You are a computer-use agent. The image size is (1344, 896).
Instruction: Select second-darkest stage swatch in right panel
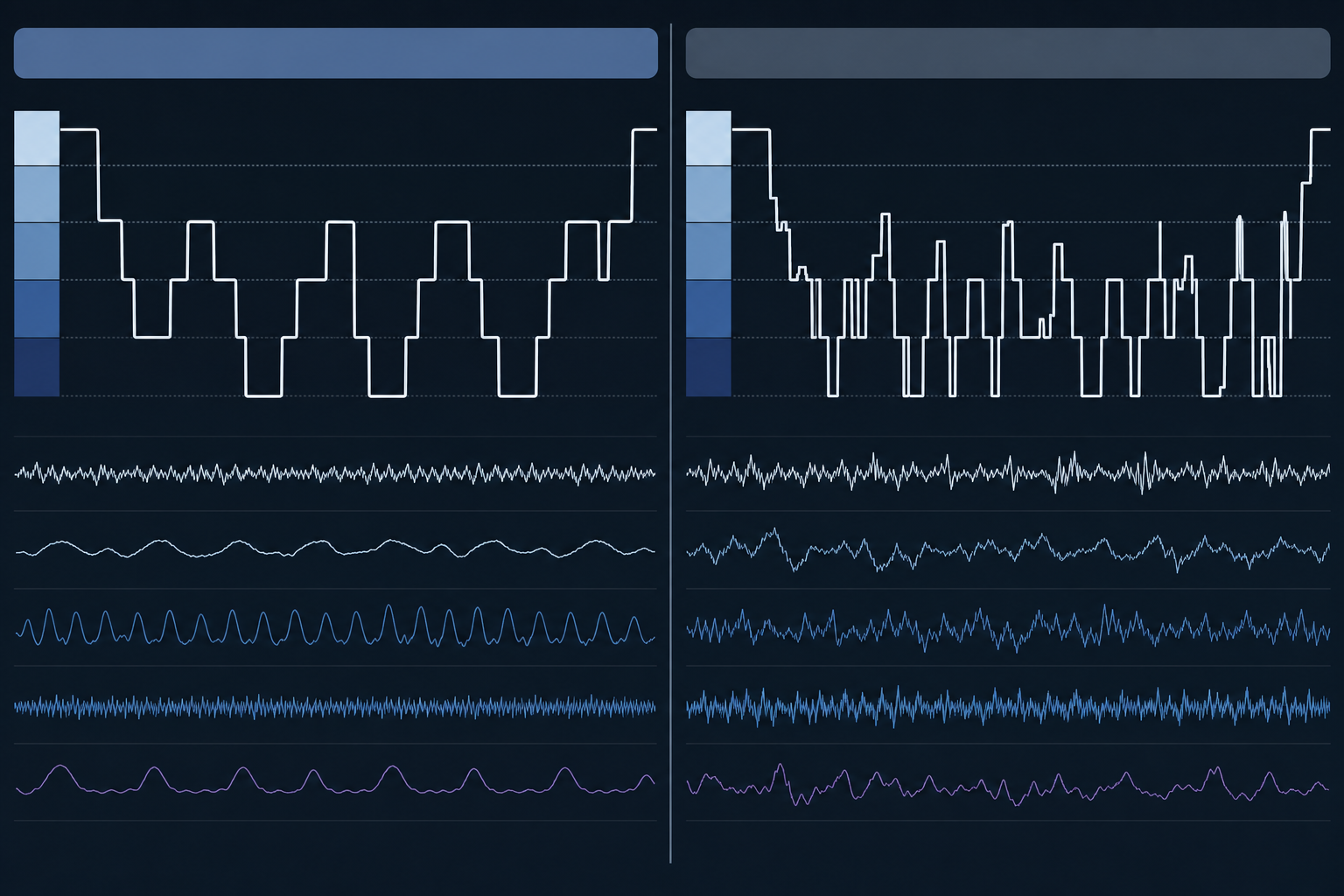pyautogui.click(x=709, y=309)
